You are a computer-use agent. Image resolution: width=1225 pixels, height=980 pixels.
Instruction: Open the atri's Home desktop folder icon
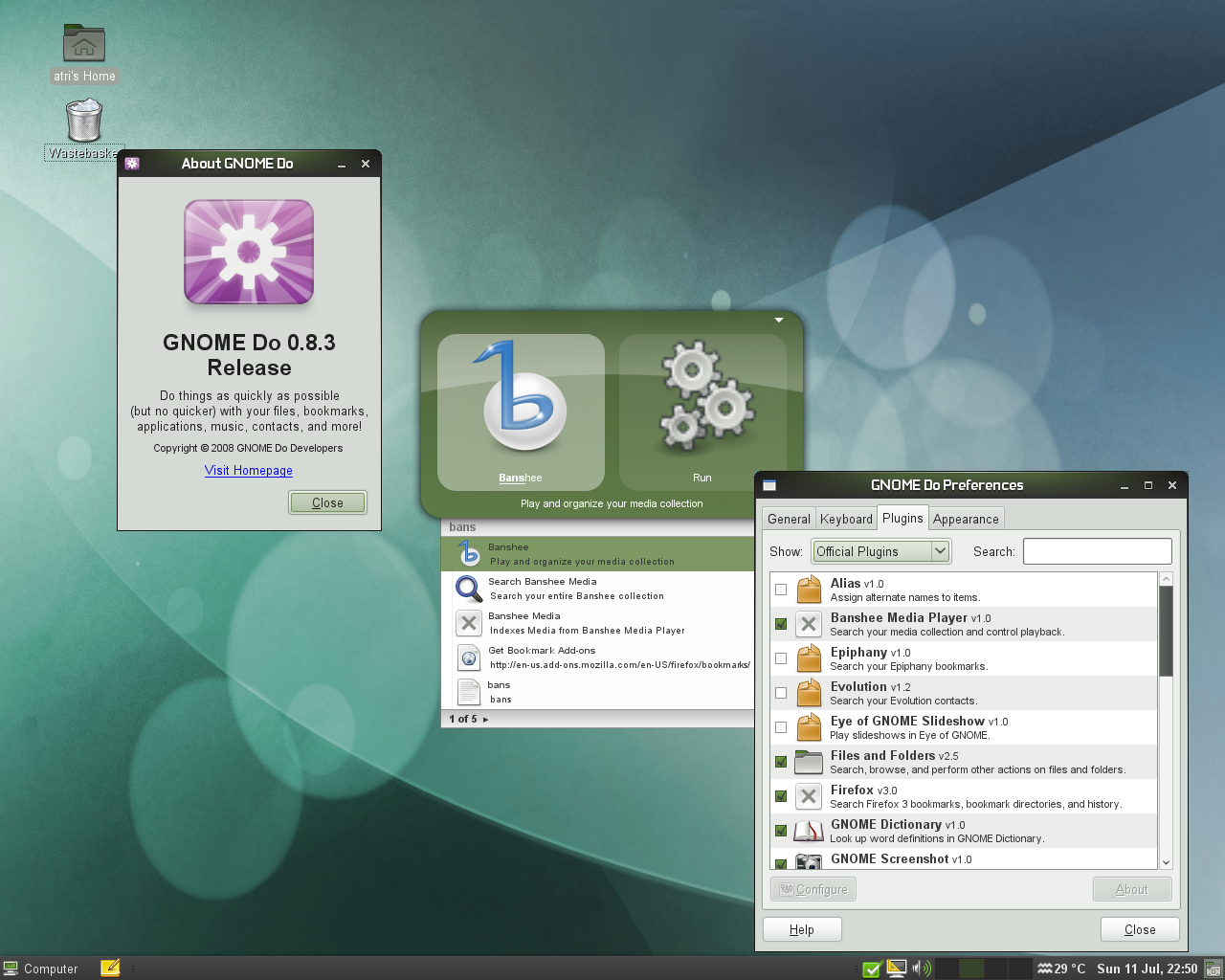pyautogui.click(x=84, y=44)
